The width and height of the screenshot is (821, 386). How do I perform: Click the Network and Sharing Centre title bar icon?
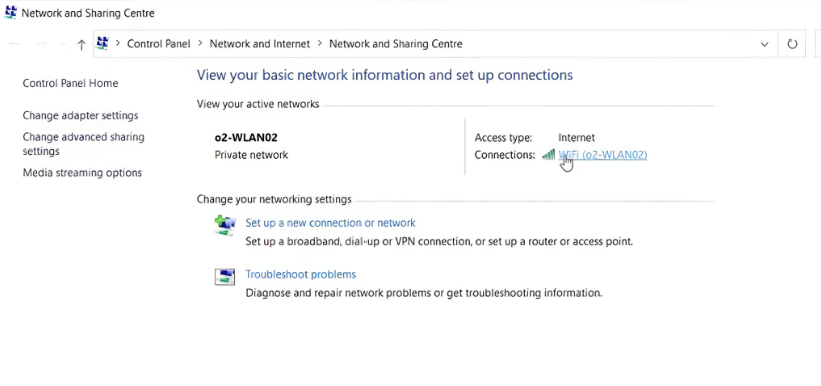[10, 13]
